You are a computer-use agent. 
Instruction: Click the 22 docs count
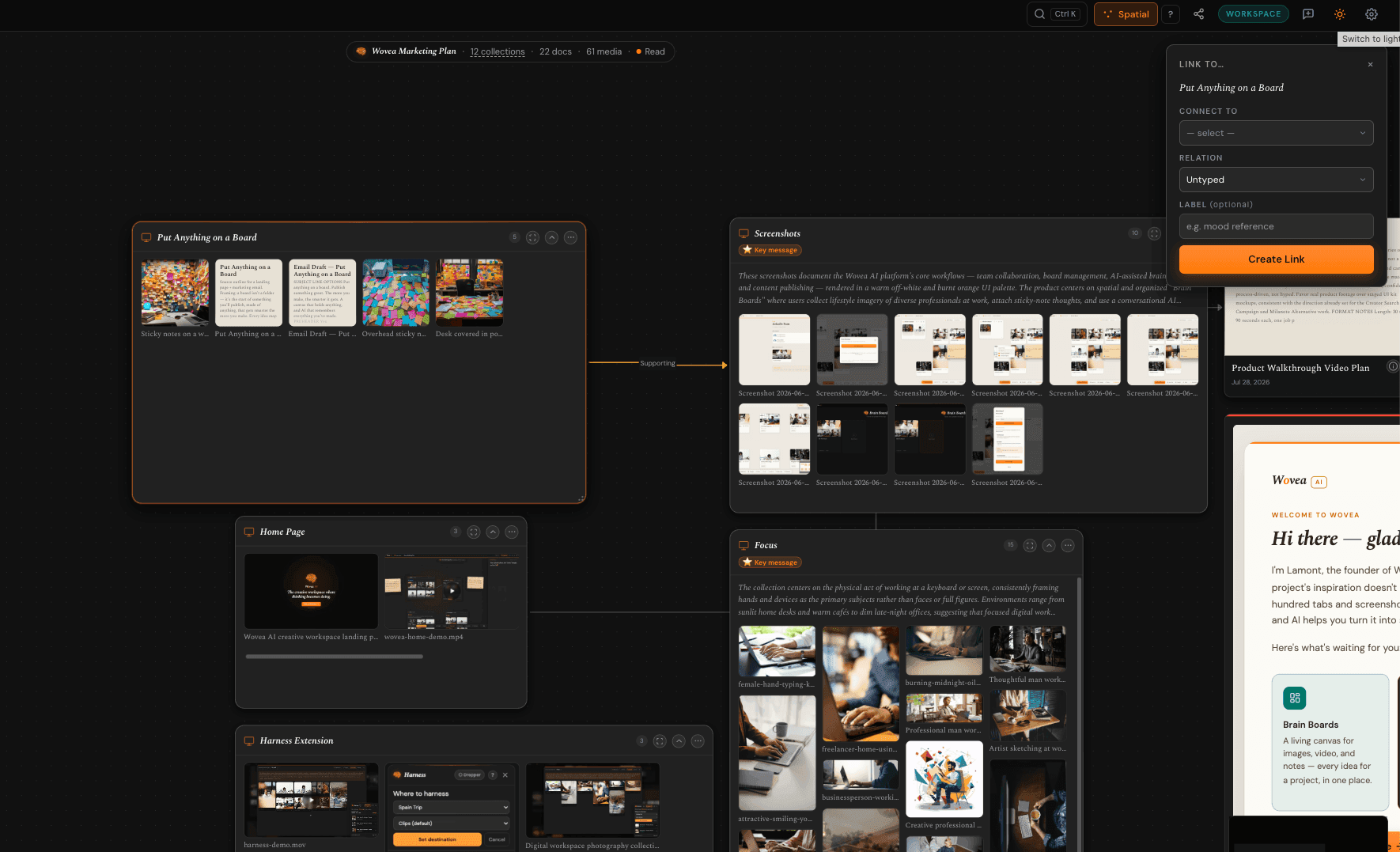point(555,51)
